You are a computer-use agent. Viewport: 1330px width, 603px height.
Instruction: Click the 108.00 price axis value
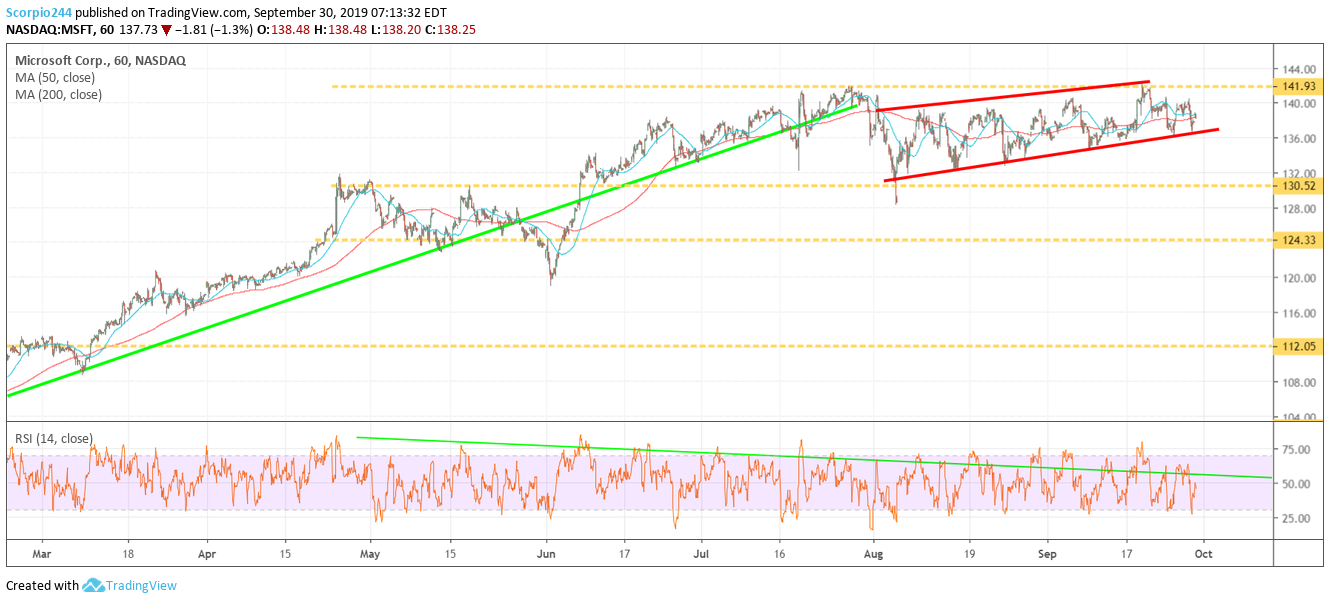click(1301, 383)
